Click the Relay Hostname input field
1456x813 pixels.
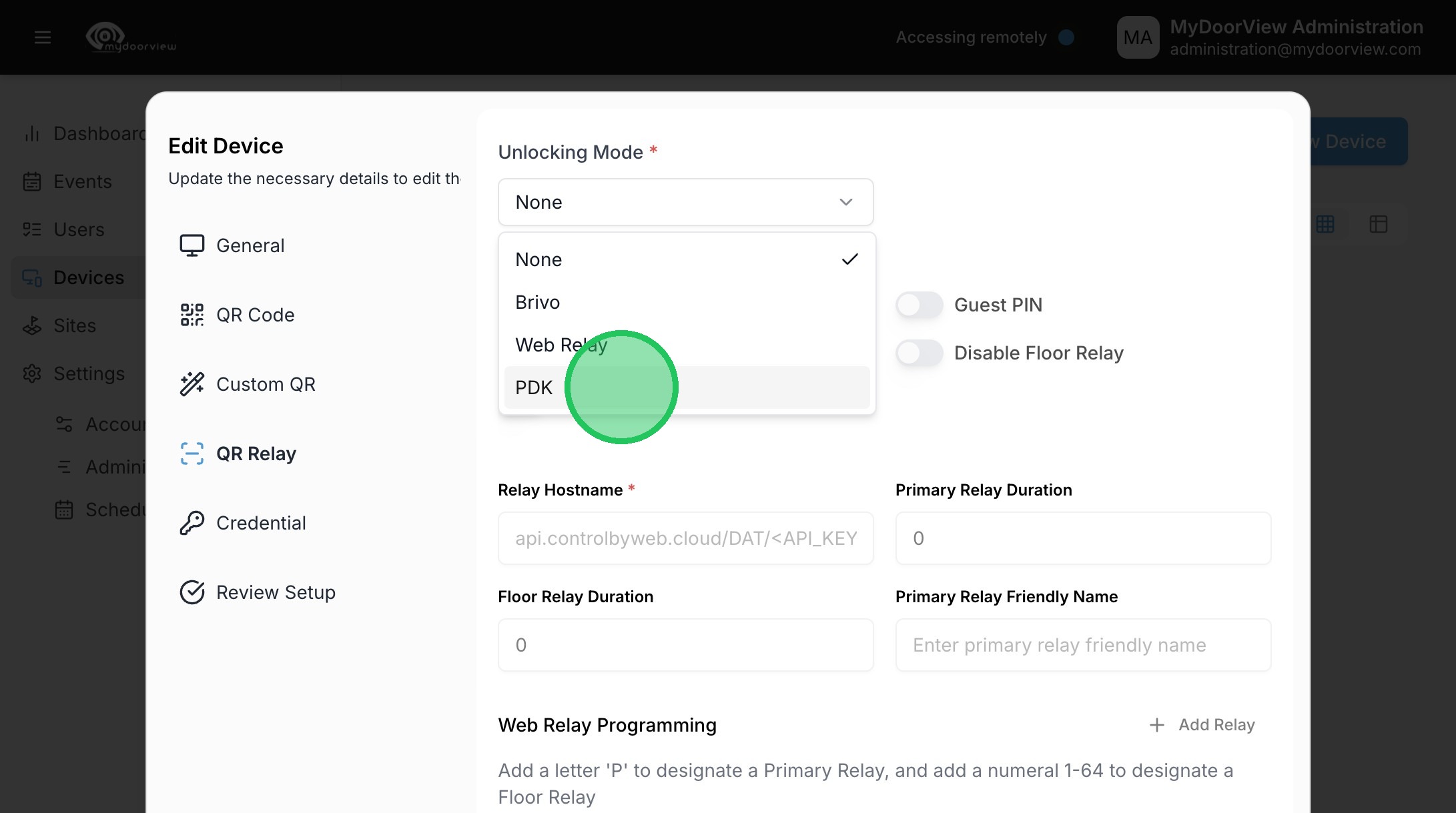click(x=685, y=538)
